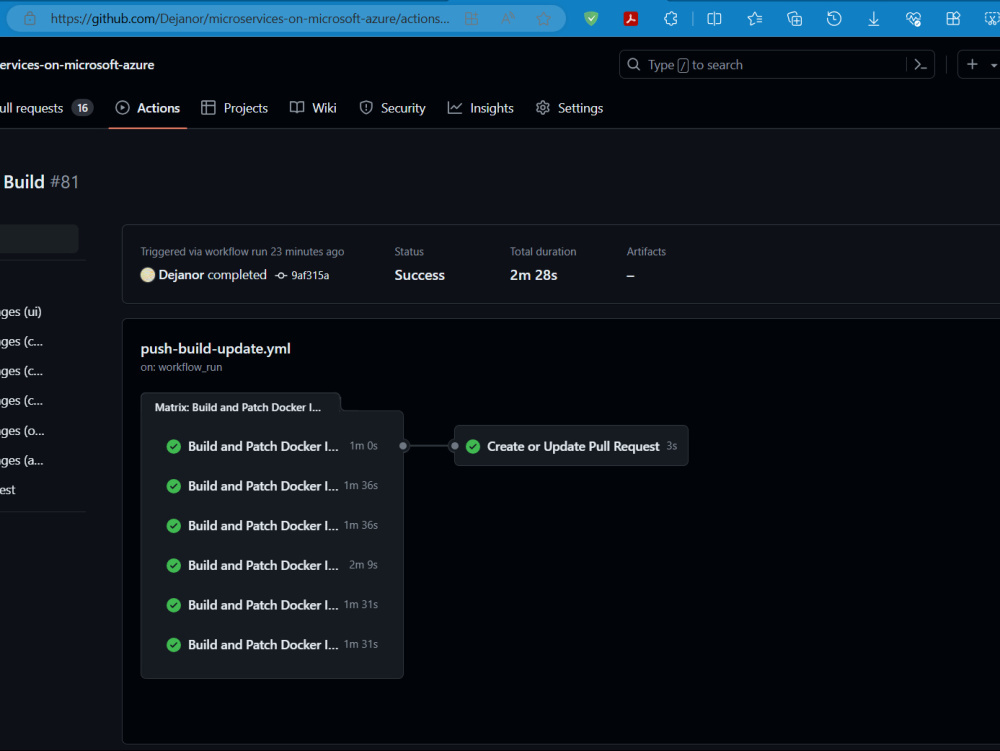Click Dejanor avatar image
Image resolution: width=1000 pixels, height=751 pixels.
click(147, 275)
